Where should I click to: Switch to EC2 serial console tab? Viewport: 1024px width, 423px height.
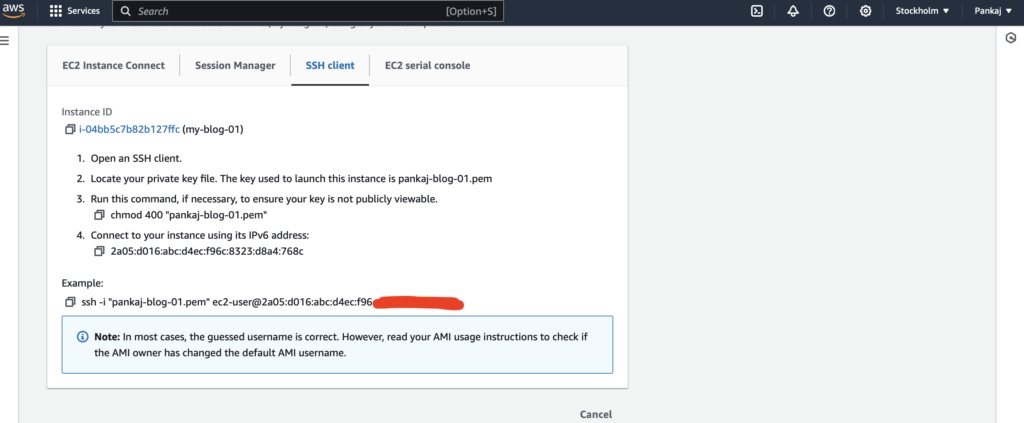coord(428,65)
